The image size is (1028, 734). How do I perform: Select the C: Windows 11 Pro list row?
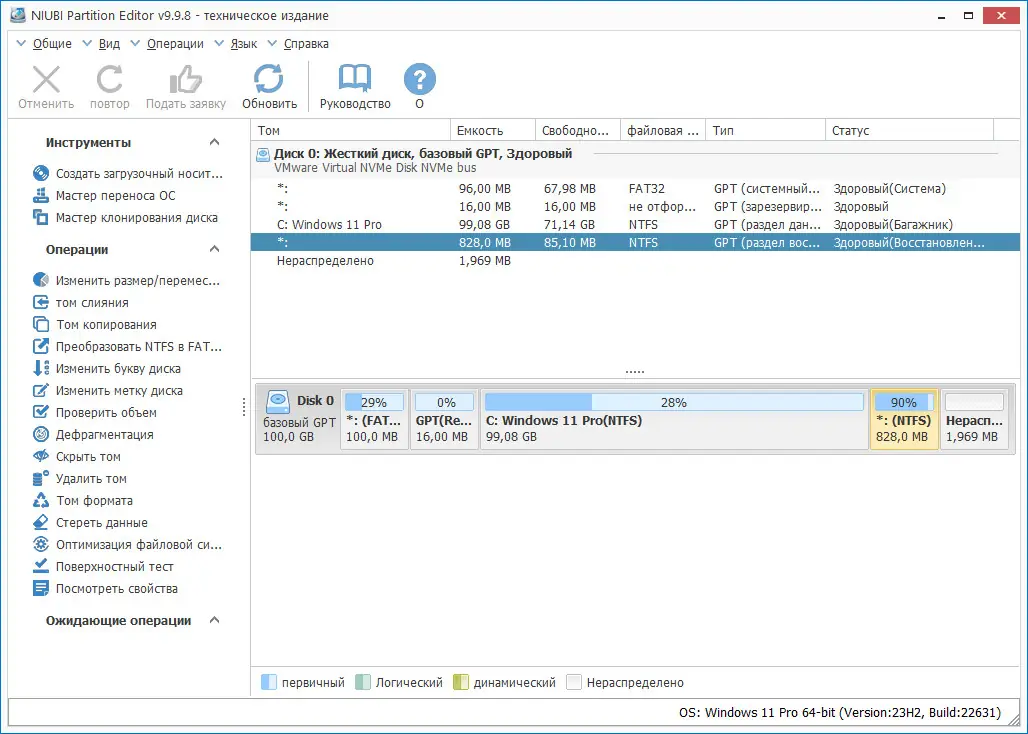point(635,225)
